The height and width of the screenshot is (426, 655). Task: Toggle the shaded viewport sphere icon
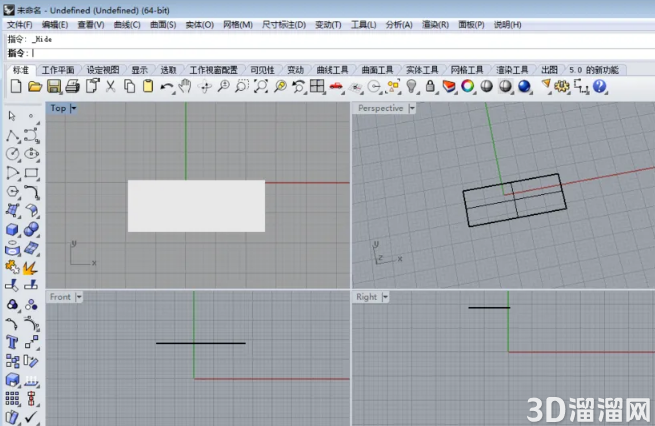[487, 86]
